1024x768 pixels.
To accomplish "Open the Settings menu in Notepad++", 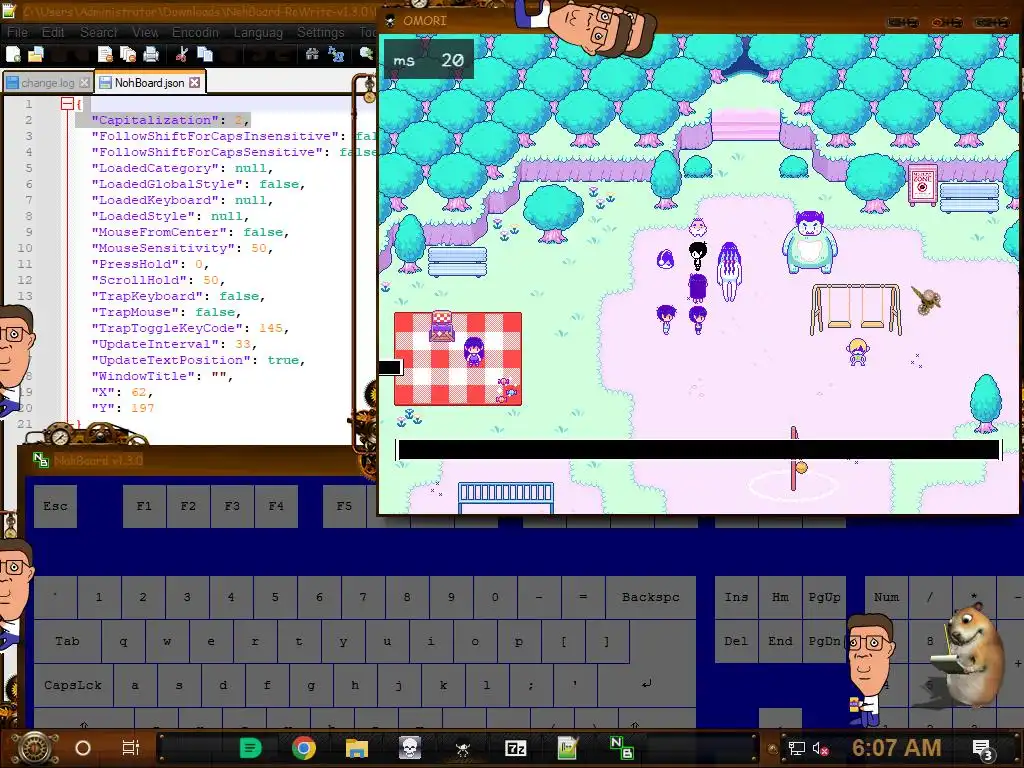I will (321, 32).
